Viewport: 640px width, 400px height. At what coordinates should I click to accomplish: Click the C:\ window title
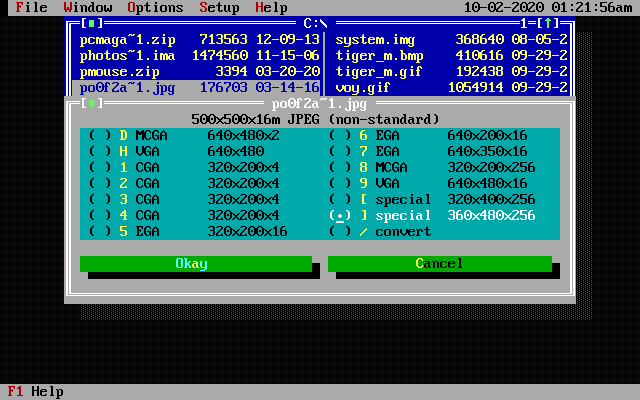pyautogui.click(x=316, y=23)
